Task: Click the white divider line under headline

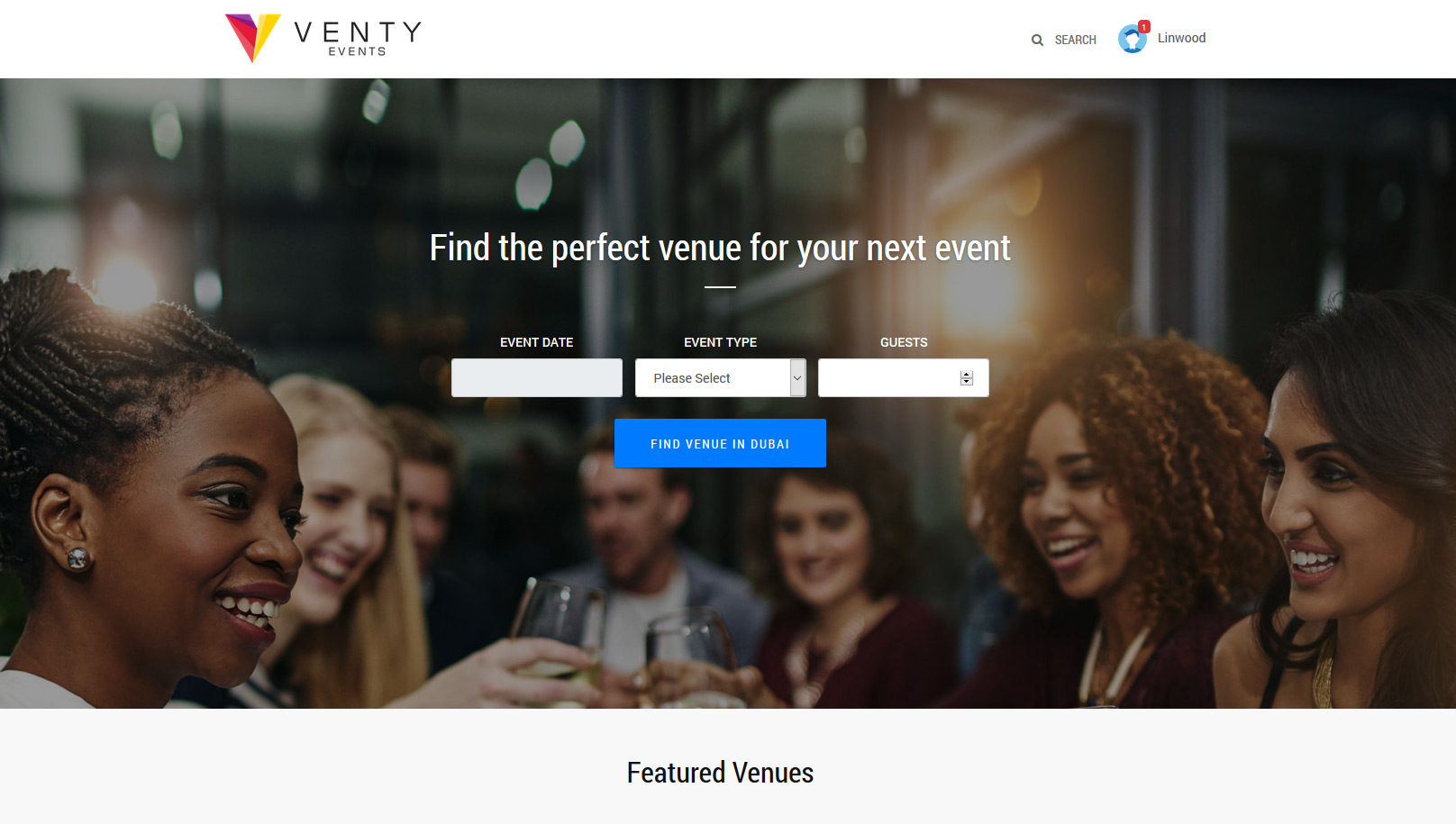Action: click(720, 287)
